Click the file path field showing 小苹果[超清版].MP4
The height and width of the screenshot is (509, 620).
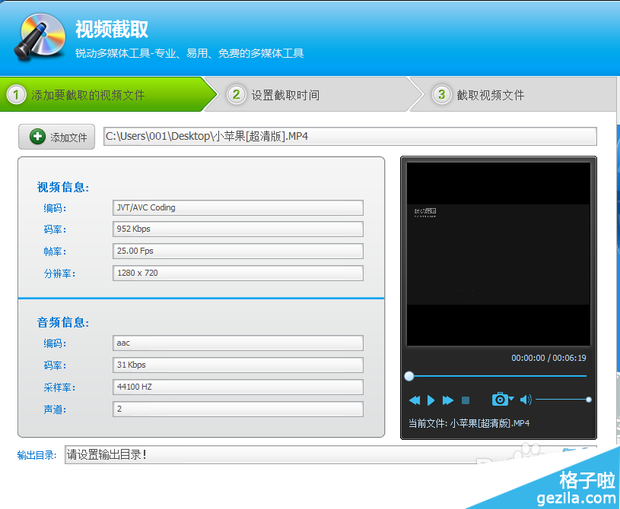coord(350,136)
